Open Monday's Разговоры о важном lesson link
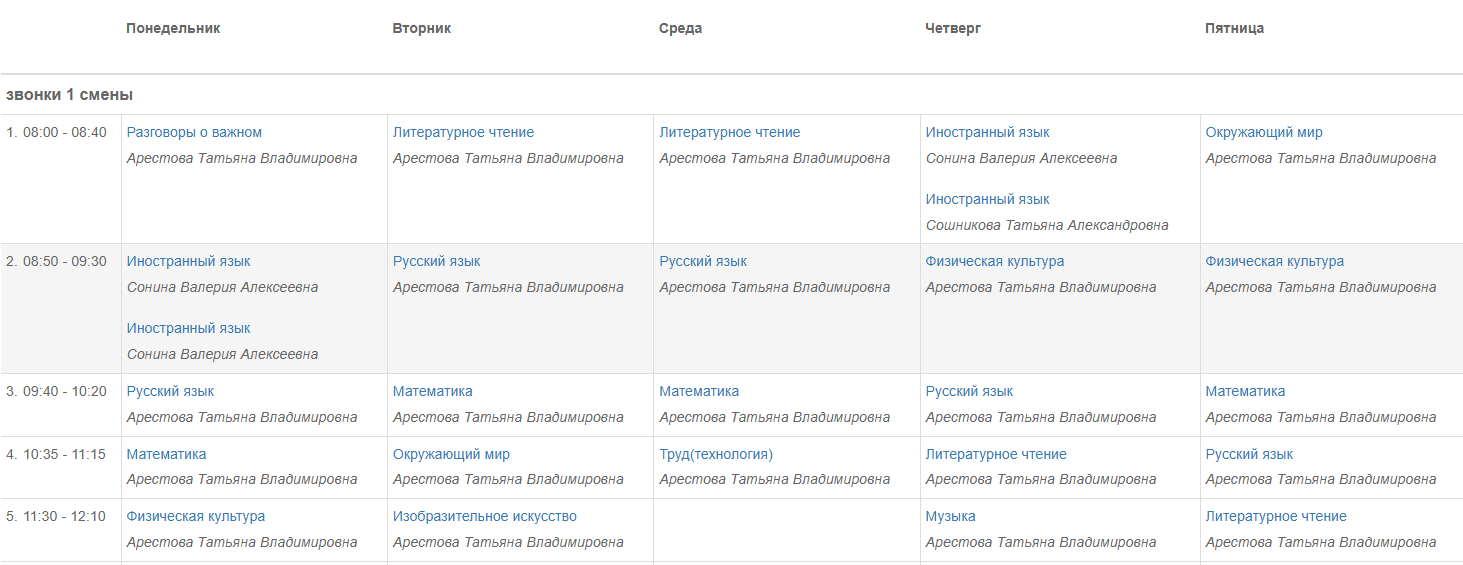Screen dimensions: 1463x565 pyautogui.click(x=194, y=132)
